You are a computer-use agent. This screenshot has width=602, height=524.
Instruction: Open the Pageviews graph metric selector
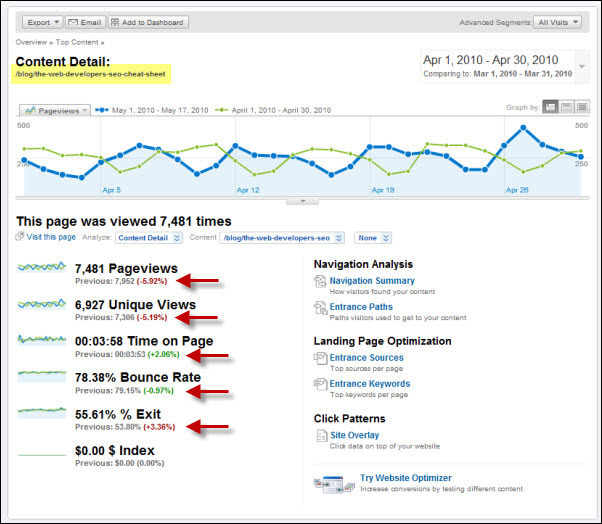[x=55, y=110]
